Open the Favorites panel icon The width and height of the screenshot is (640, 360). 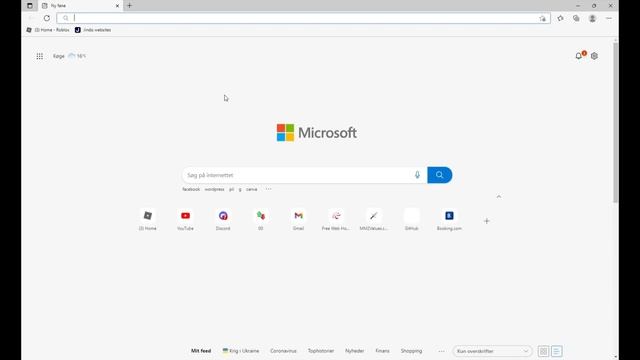tap(560, 18)
